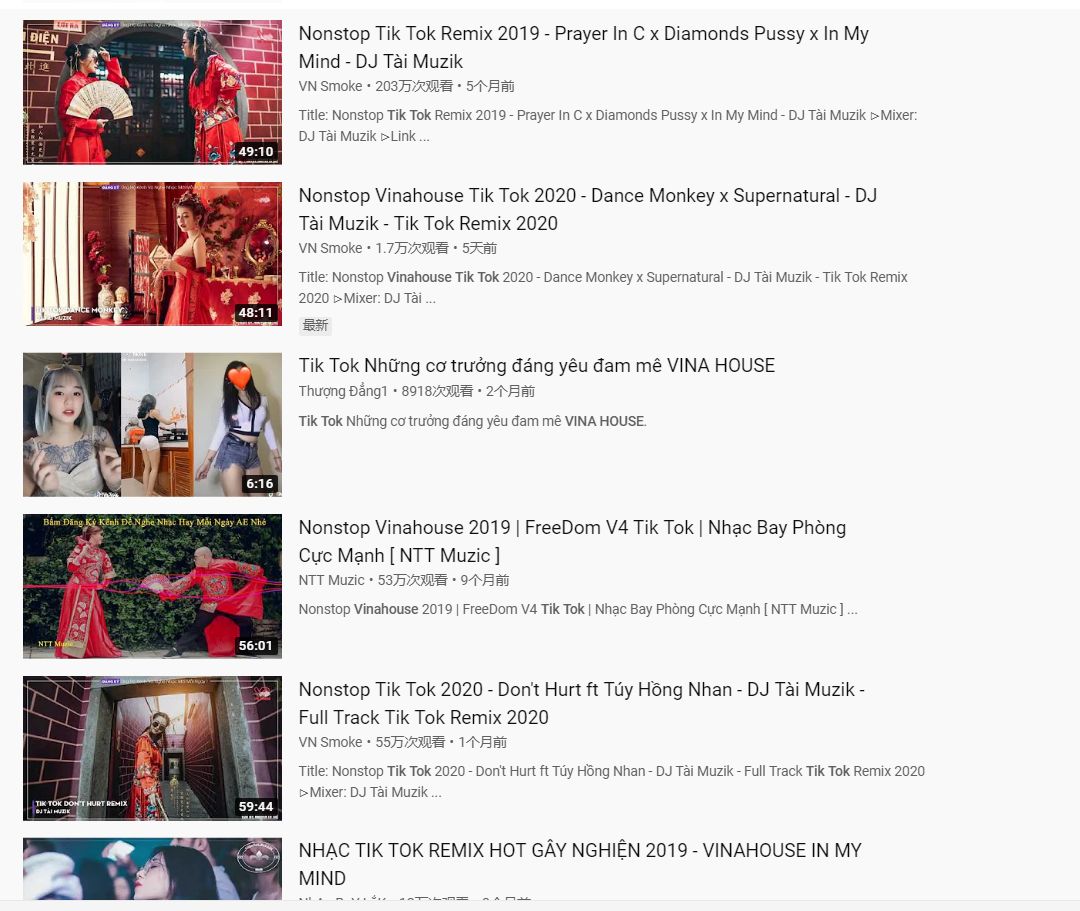Visit VN Smoke channel under the Don't Hurt video
1080x911 pixels.
[x=330, y=742]
